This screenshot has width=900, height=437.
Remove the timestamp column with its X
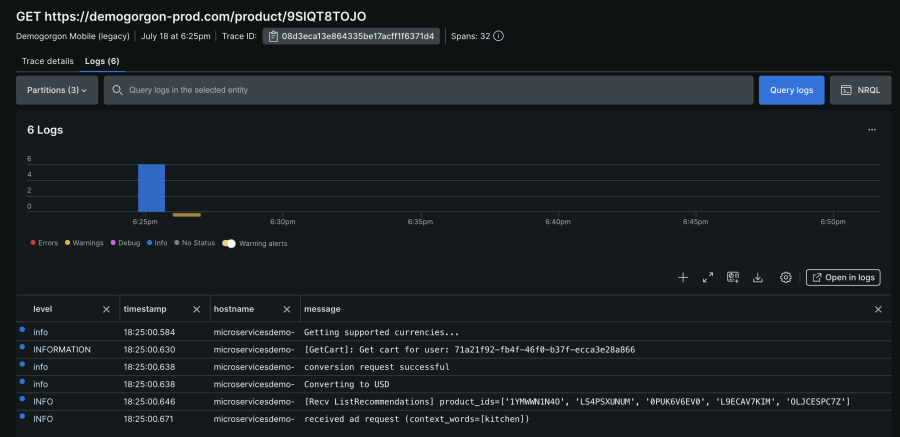pos(196,310)
